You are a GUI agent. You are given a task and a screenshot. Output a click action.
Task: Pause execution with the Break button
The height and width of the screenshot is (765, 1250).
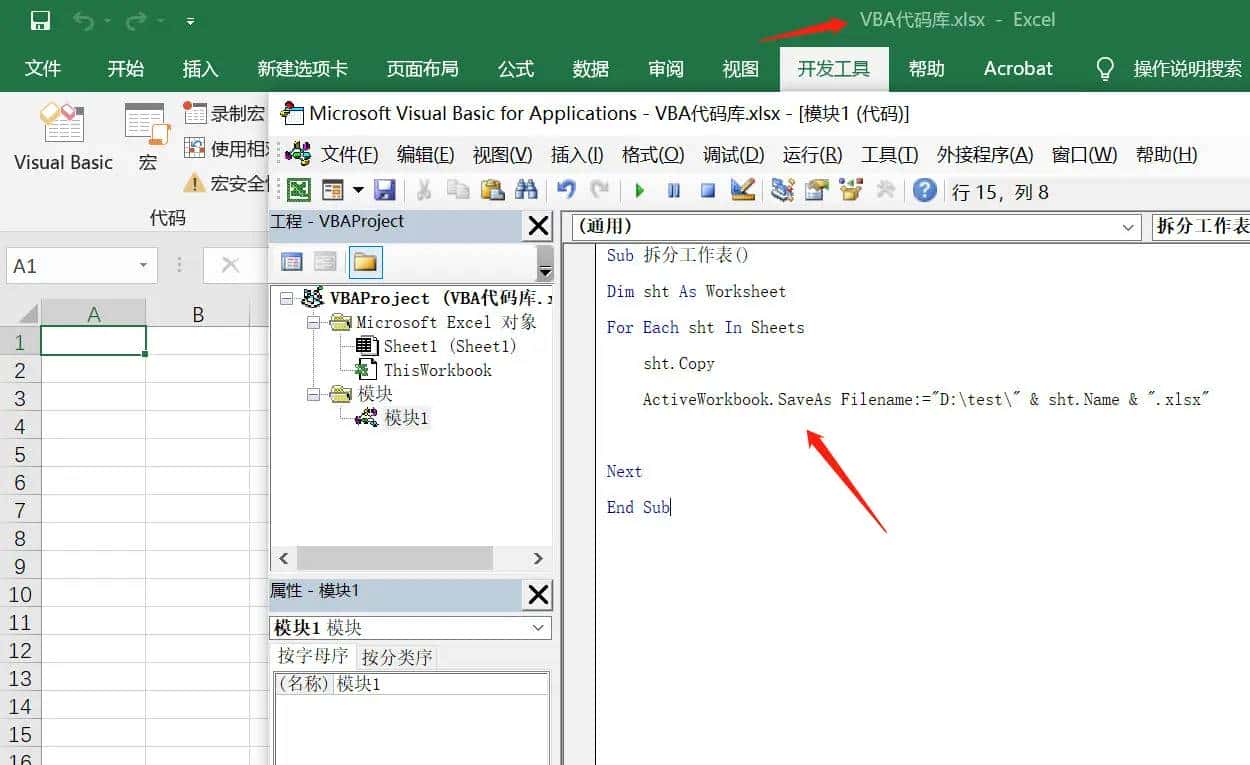[673, 191]
